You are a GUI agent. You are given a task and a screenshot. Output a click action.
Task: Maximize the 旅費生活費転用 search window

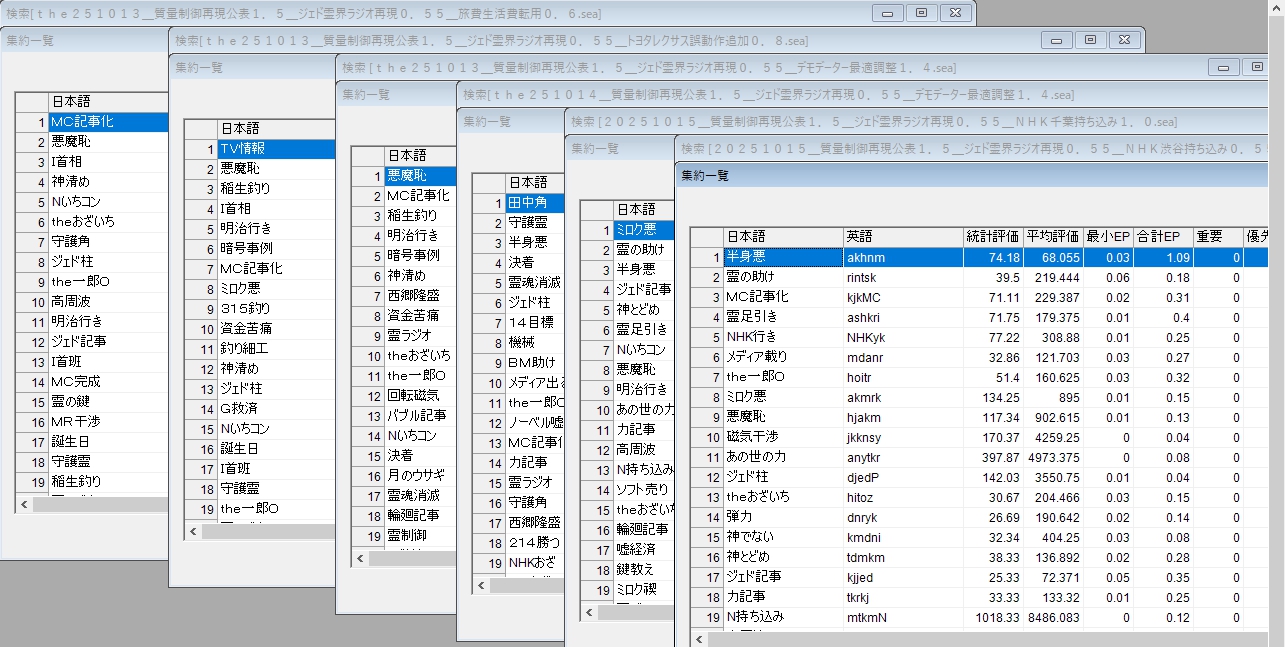(x=921, y=13)
